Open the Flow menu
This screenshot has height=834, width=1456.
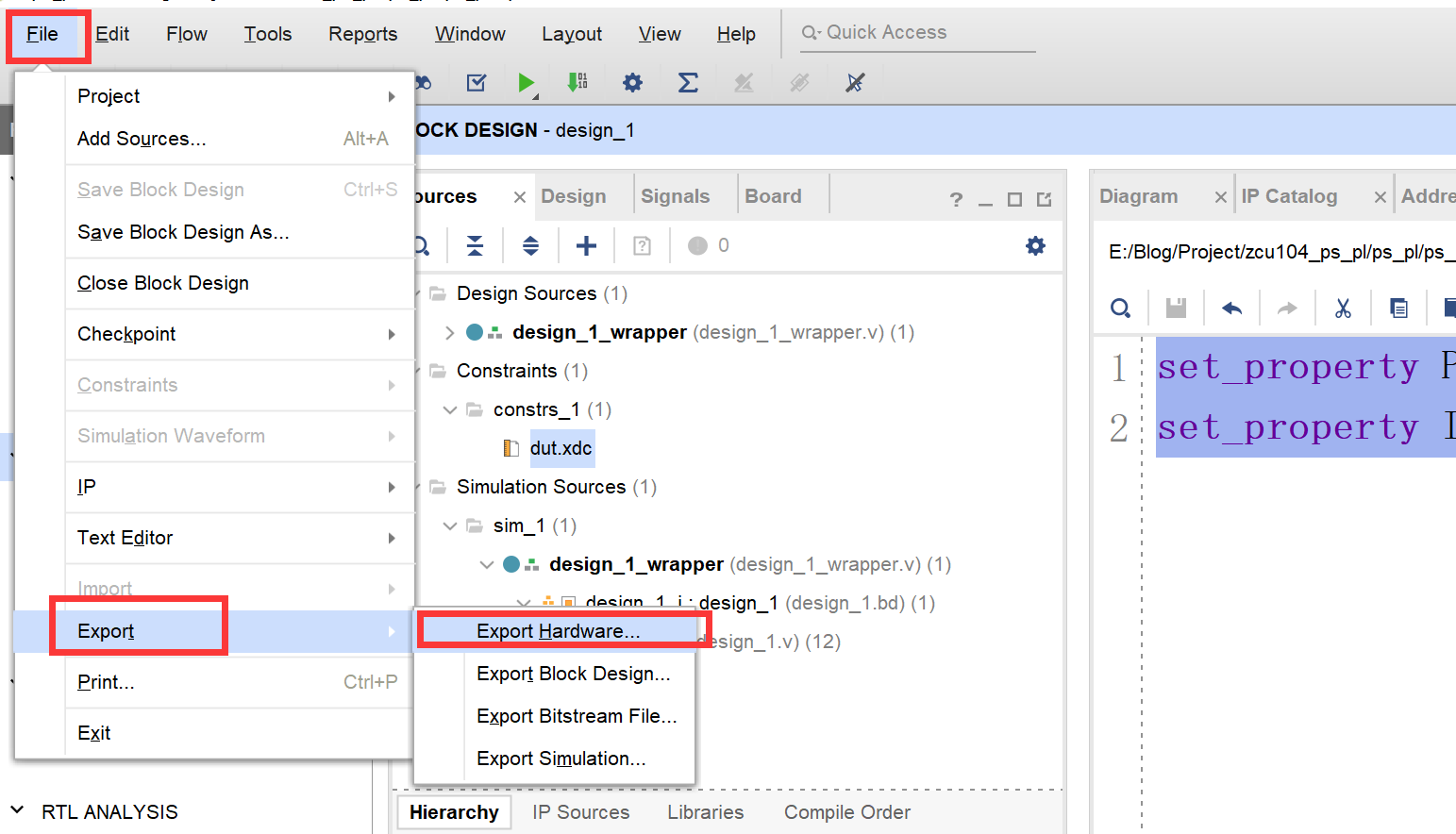click(187, 34)
